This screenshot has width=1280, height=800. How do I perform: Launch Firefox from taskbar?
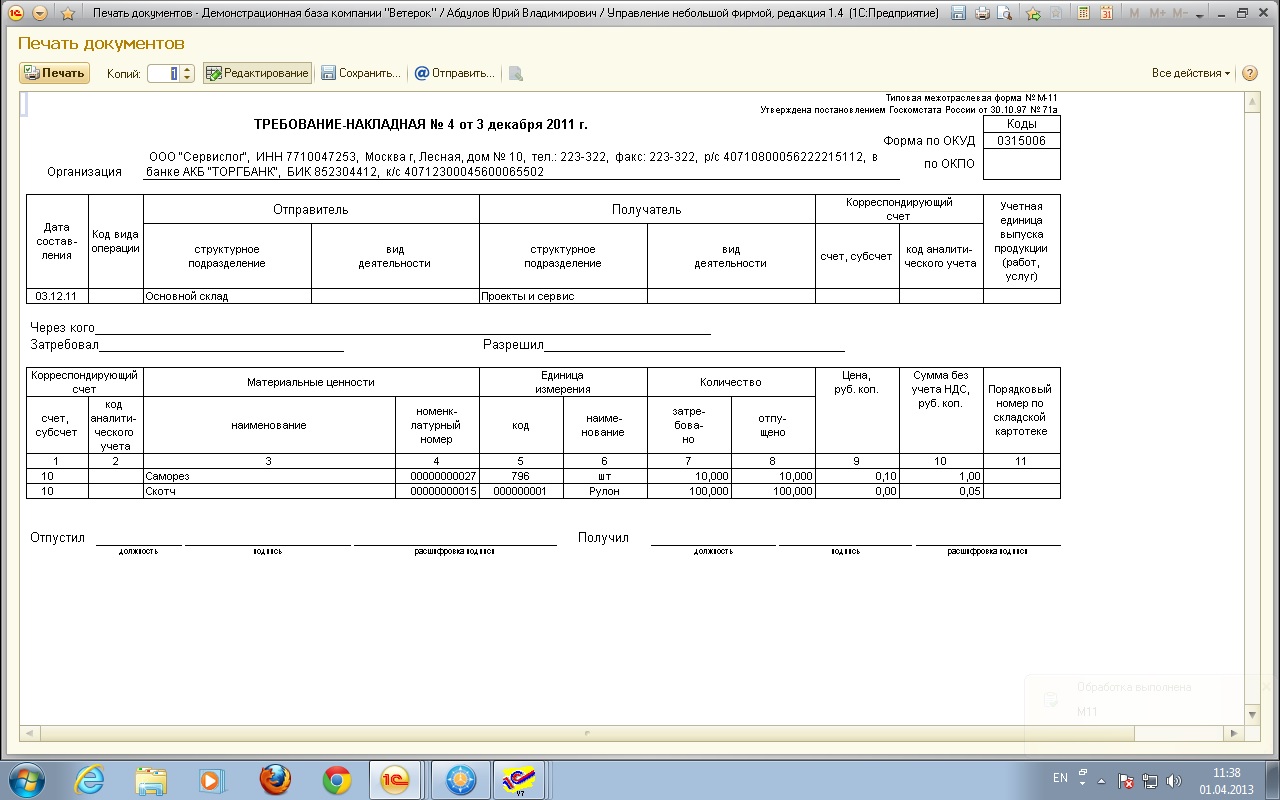pyautogui.click(x=275, y=779)
